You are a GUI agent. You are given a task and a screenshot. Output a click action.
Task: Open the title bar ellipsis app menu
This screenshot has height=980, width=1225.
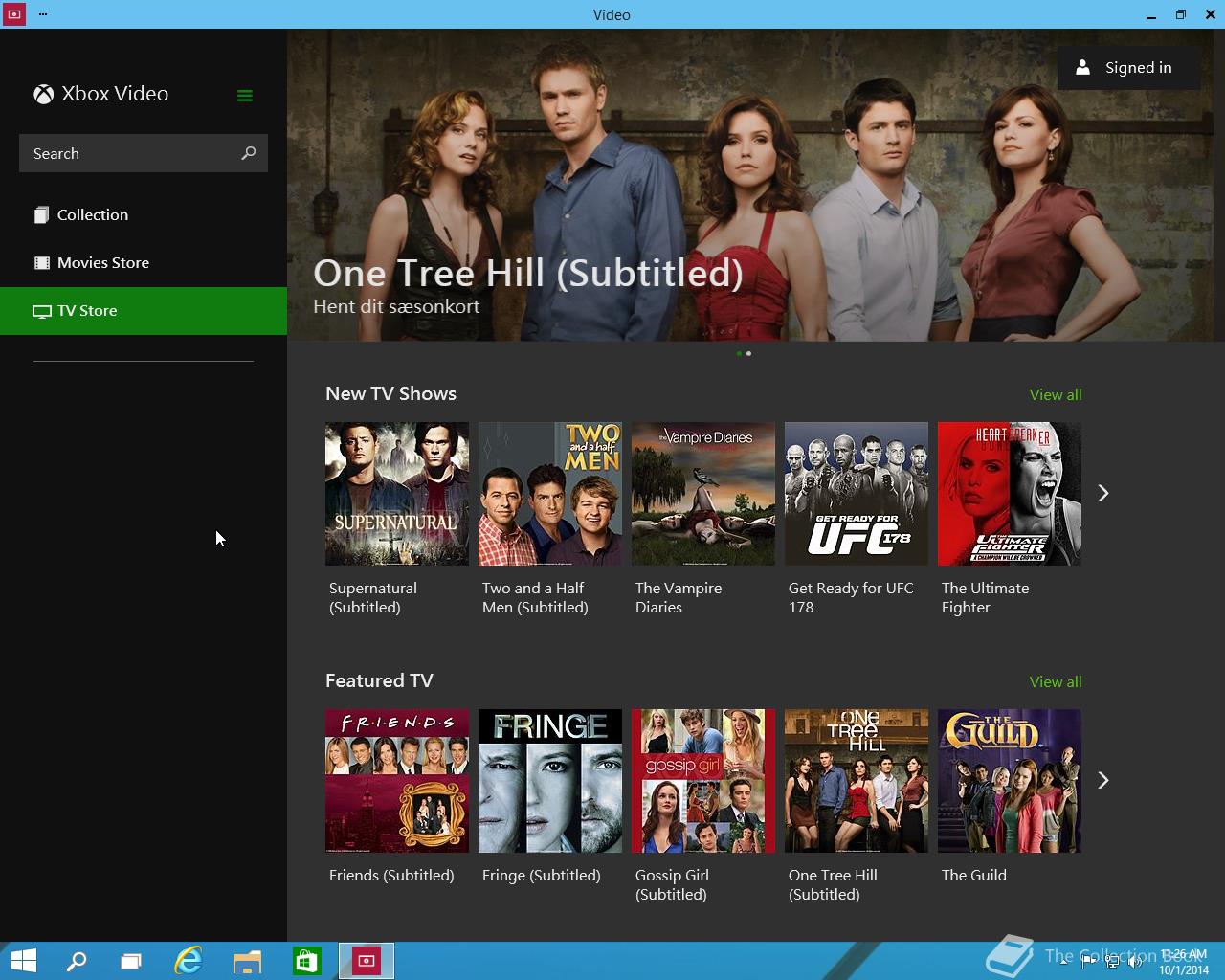44,14
